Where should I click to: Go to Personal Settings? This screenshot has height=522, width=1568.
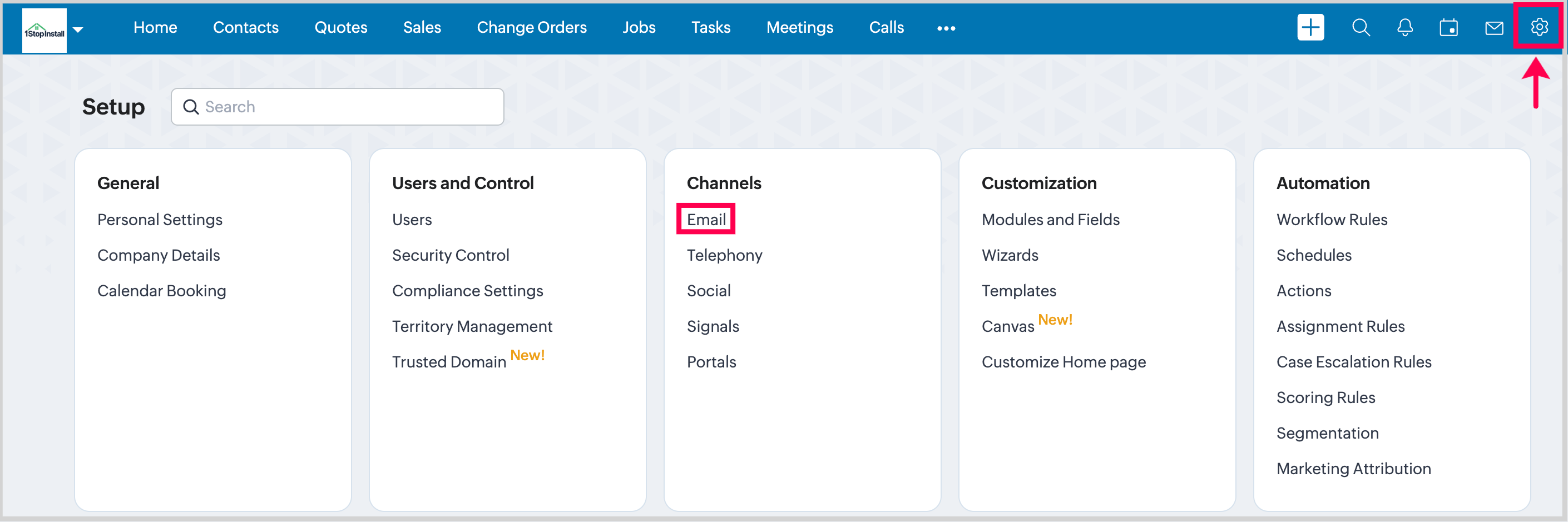click(x=160, y=219)
